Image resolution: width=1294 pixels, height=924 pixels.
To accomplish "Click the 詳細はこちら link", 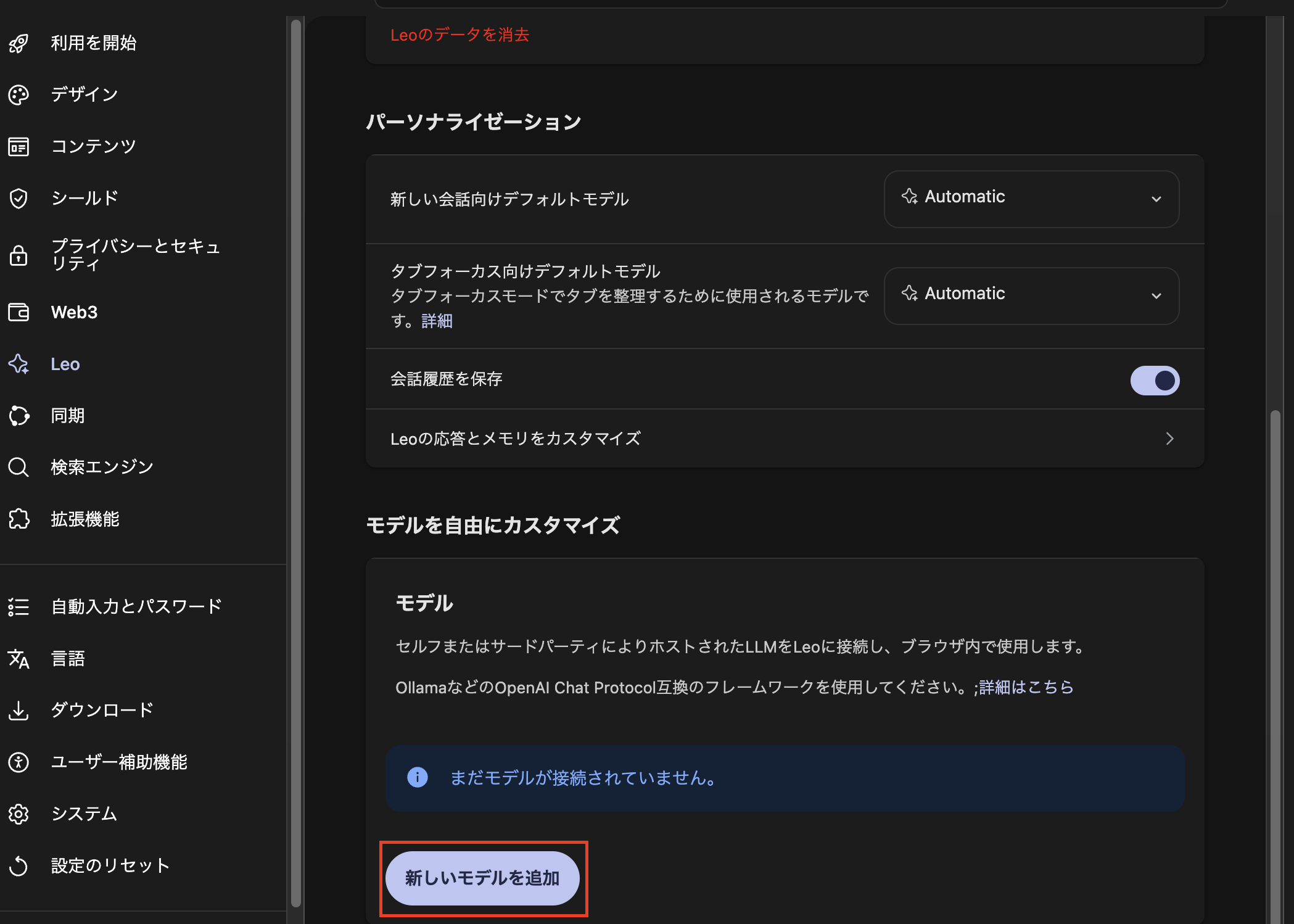I will pyautogui.click(x=1026, y=687).
